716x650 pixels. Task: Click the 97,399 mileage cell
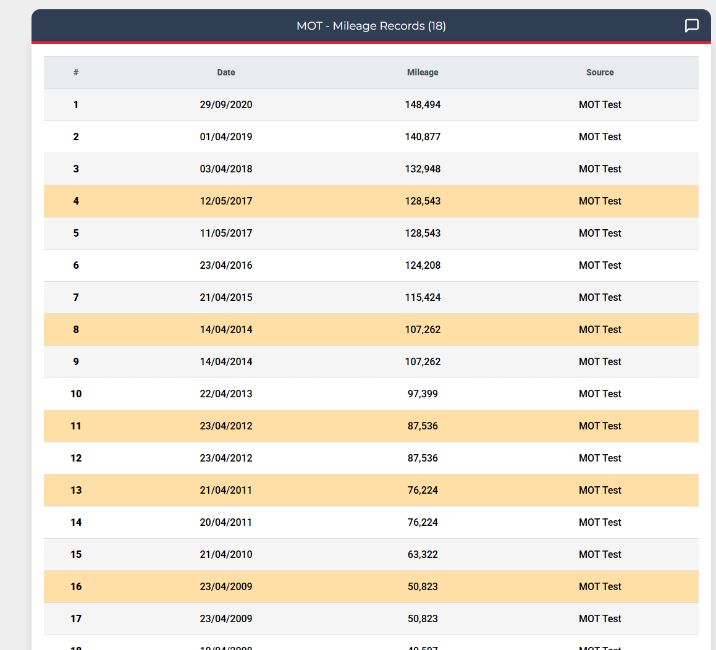[x=423, y=394]
